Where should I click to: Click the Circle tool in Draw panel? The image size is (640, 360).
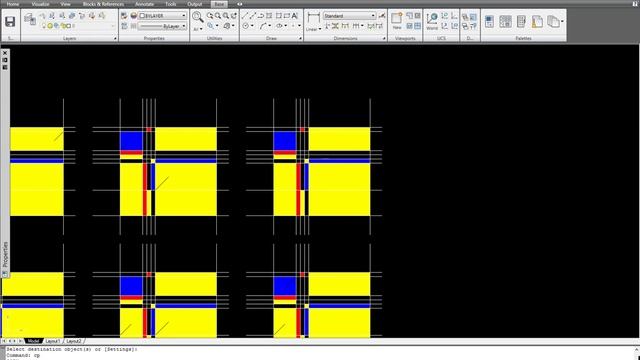[246, 26]
